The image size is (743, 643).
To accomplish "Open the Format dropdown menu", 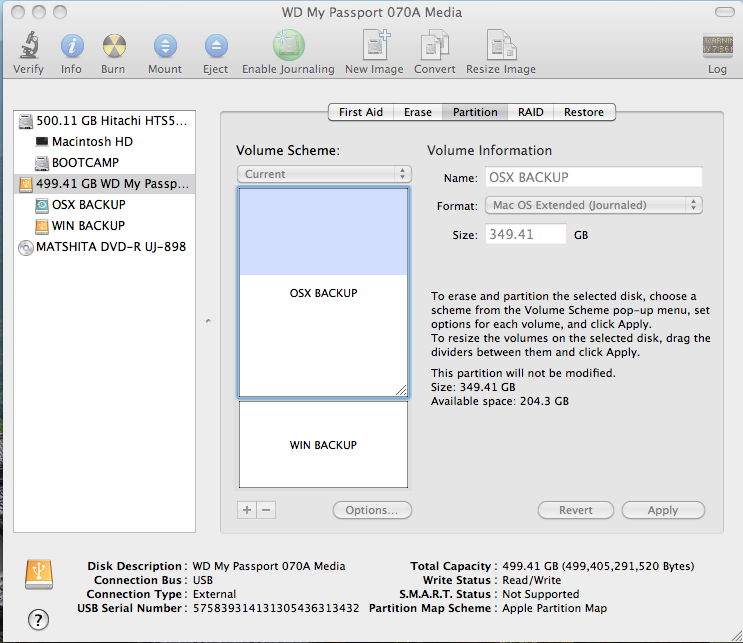I will pyautogui.click(x=594, y=205).
